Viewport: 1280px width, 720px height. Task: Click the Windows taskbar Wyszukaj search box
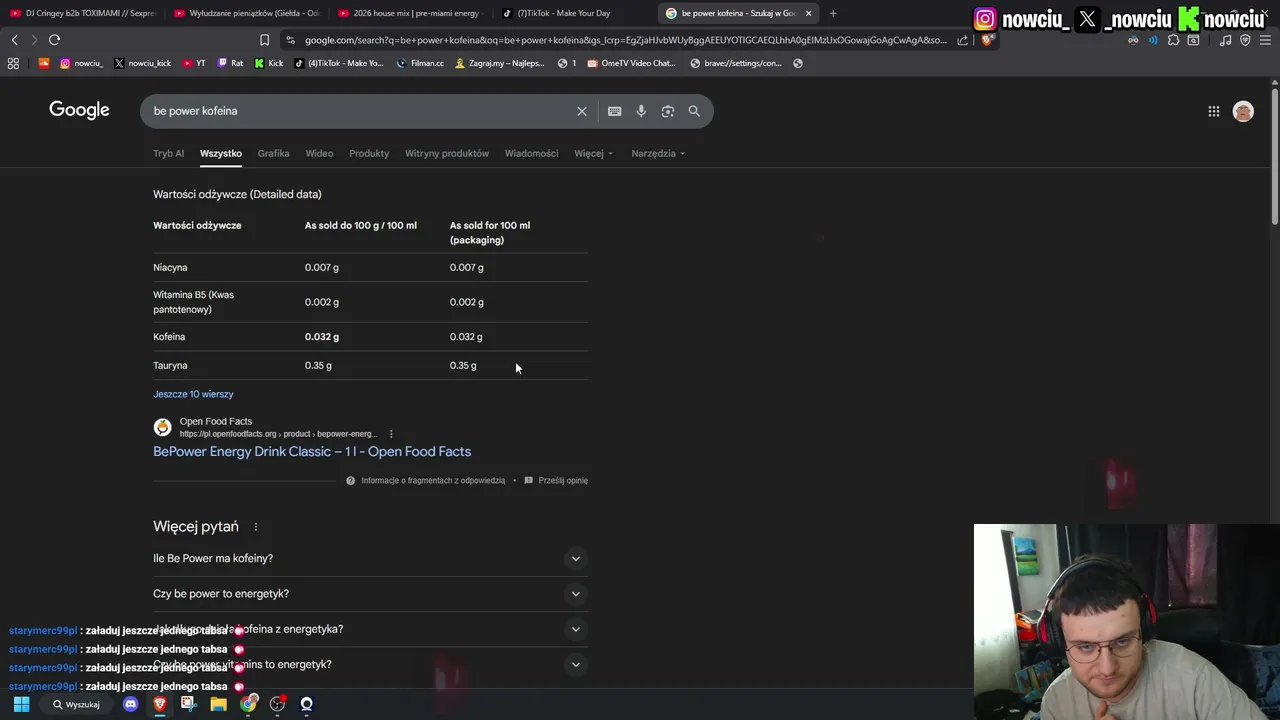[76, 704]
